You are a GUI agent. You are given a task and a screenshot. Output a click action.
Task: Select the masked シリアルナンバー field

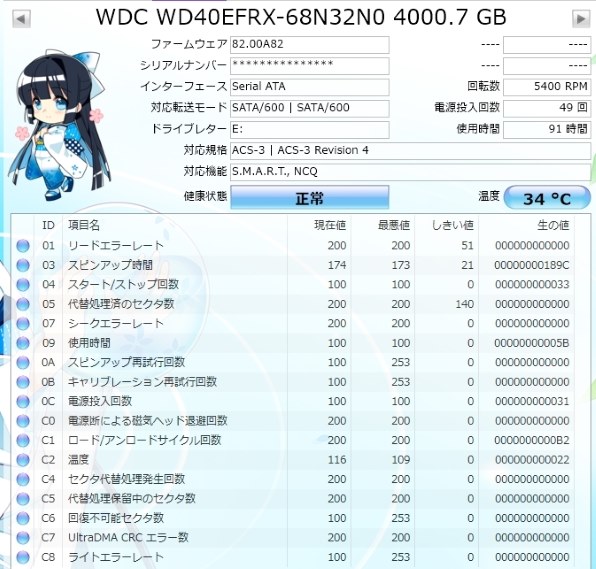click(x=309, y=66)
